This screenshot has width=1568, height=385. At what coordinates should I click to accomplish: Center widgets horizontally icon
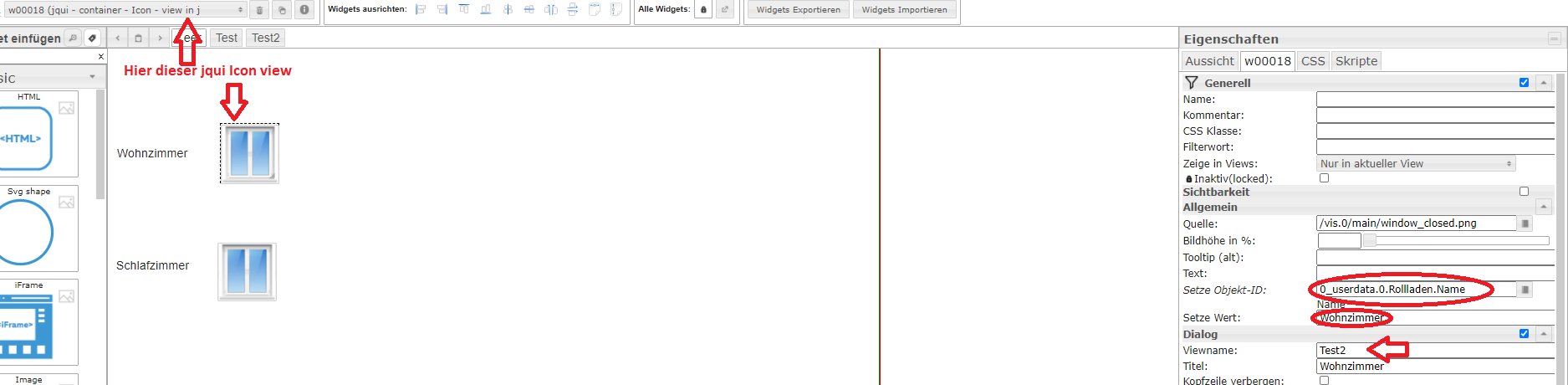pos(529,9)
